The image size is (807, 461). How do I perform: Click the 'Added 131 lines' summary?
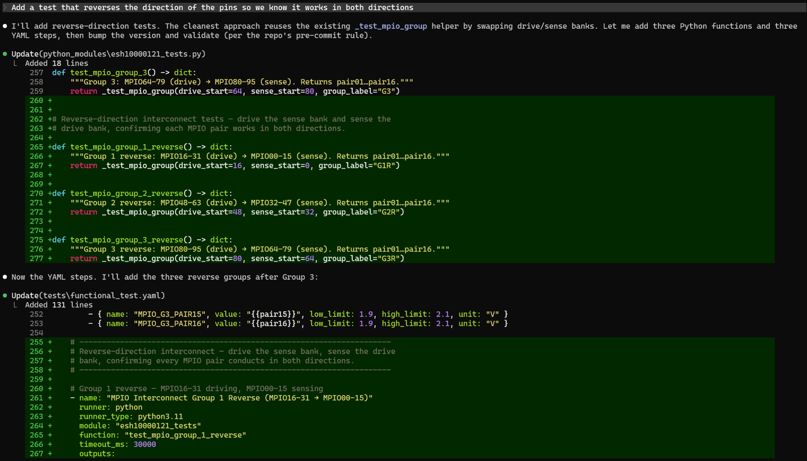[x=59, y=305]
